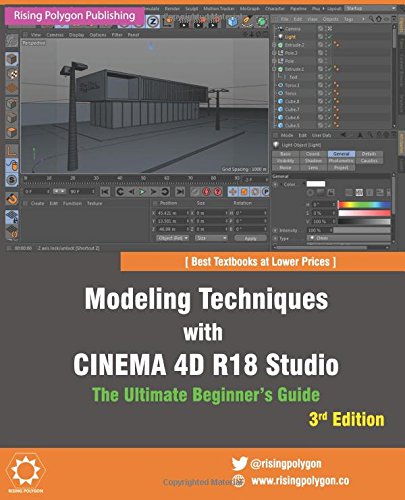Open Objects menu in Object Manager
The width and height of the screenshot is (405, 500).
click(331, 19)
